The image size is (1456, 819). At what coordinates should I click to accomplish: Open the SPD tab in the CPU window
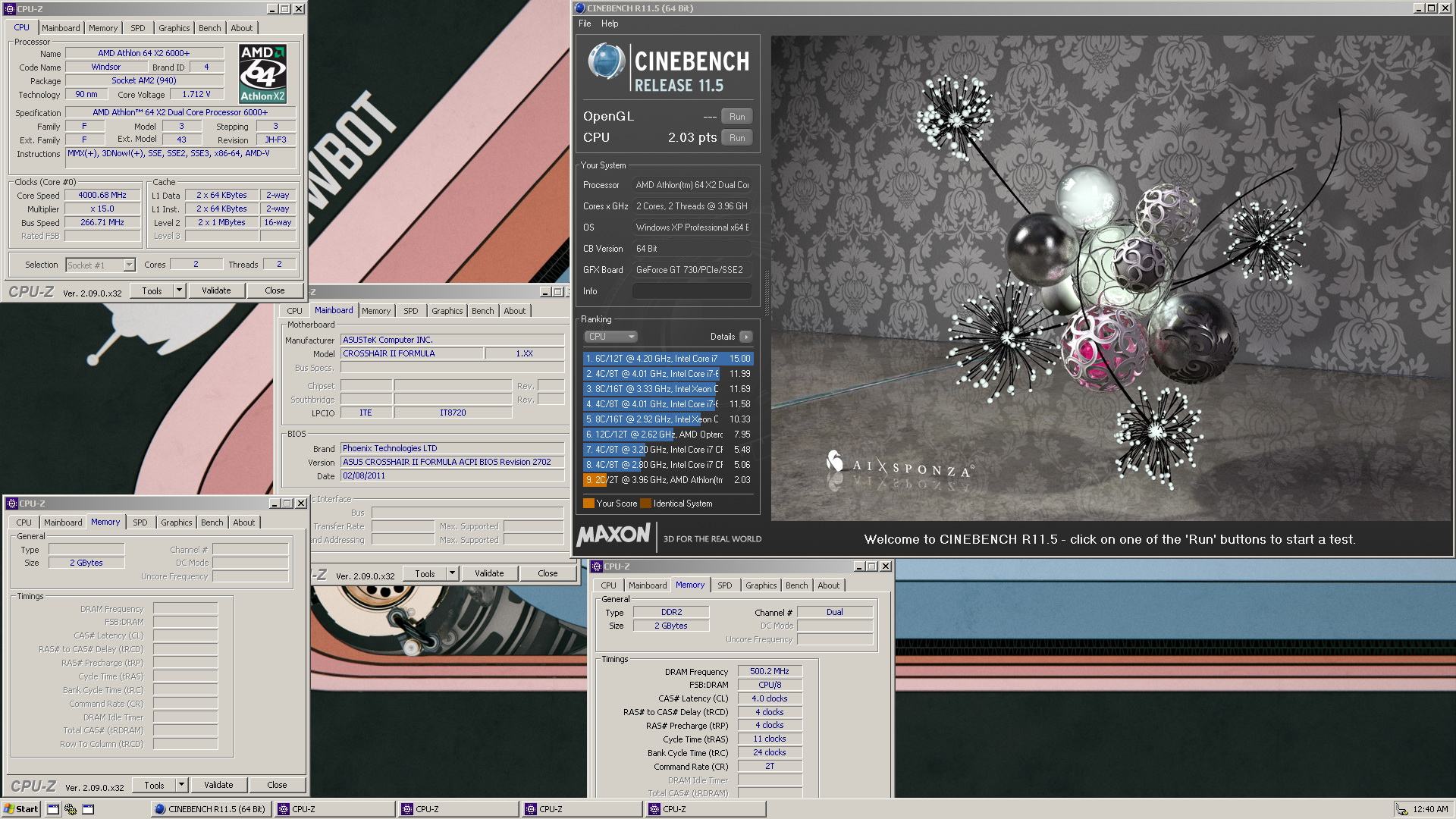(138, 28)
